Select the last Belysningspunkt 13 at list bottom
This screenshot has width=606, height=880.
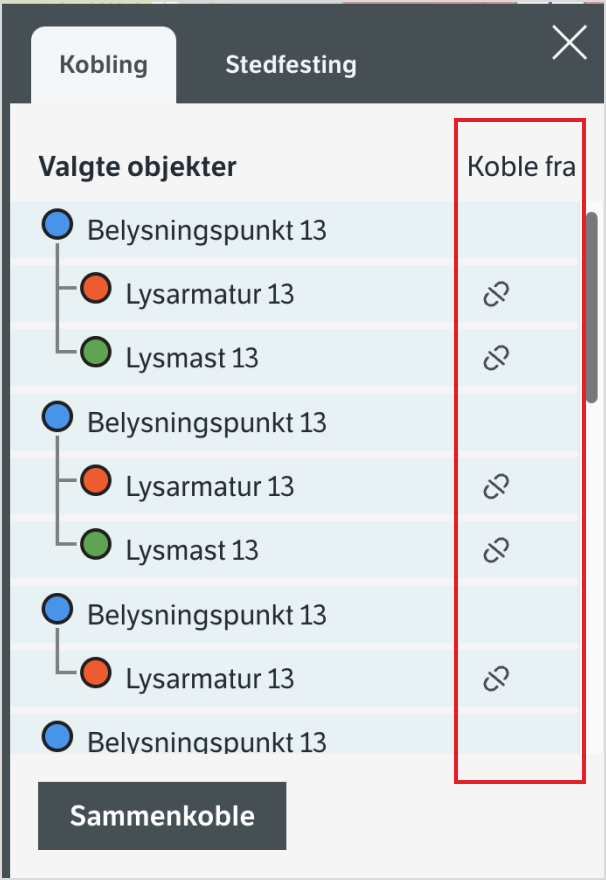[207, 742]
